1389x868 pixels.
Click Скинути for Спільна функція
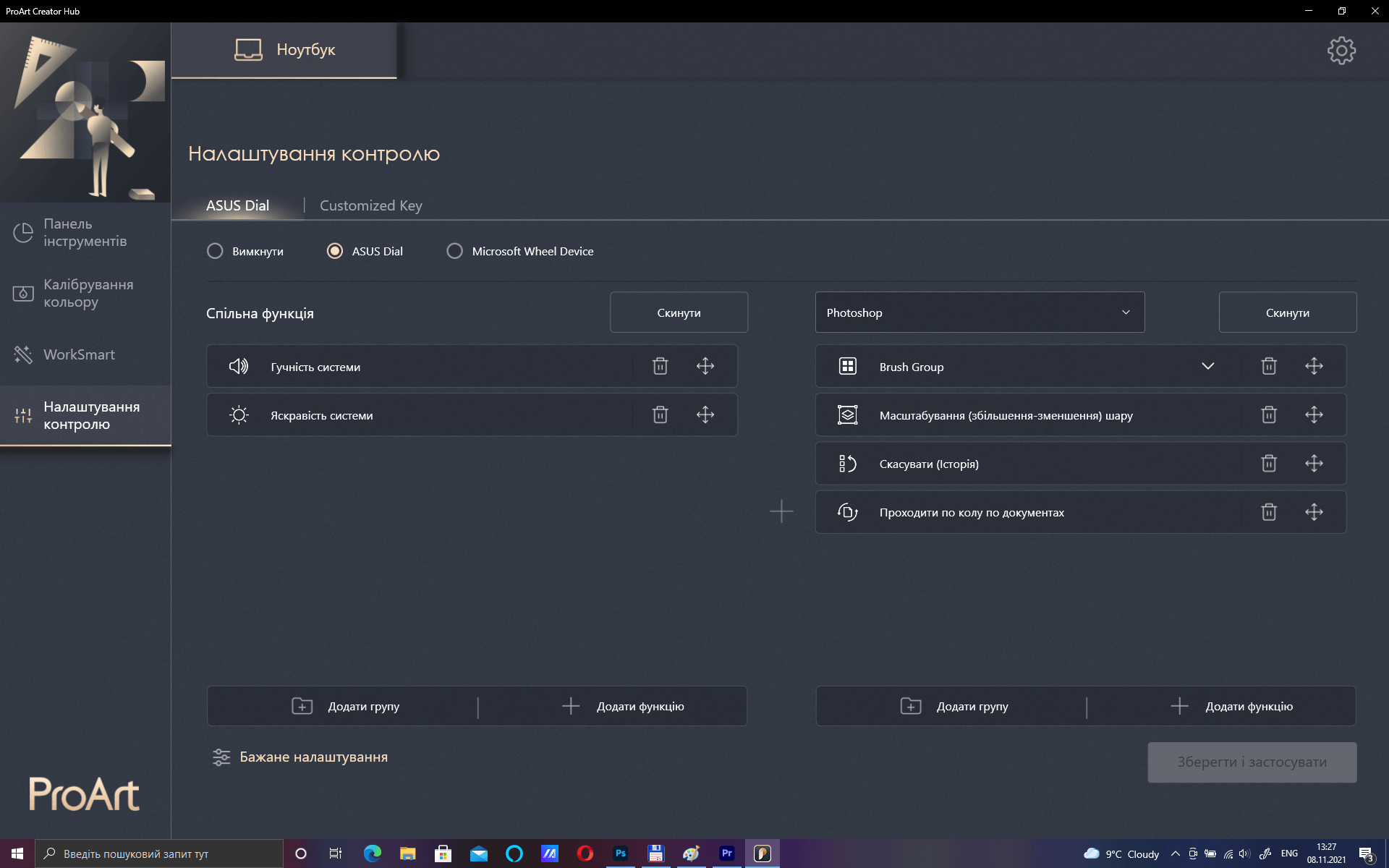(x=679, y=312)
